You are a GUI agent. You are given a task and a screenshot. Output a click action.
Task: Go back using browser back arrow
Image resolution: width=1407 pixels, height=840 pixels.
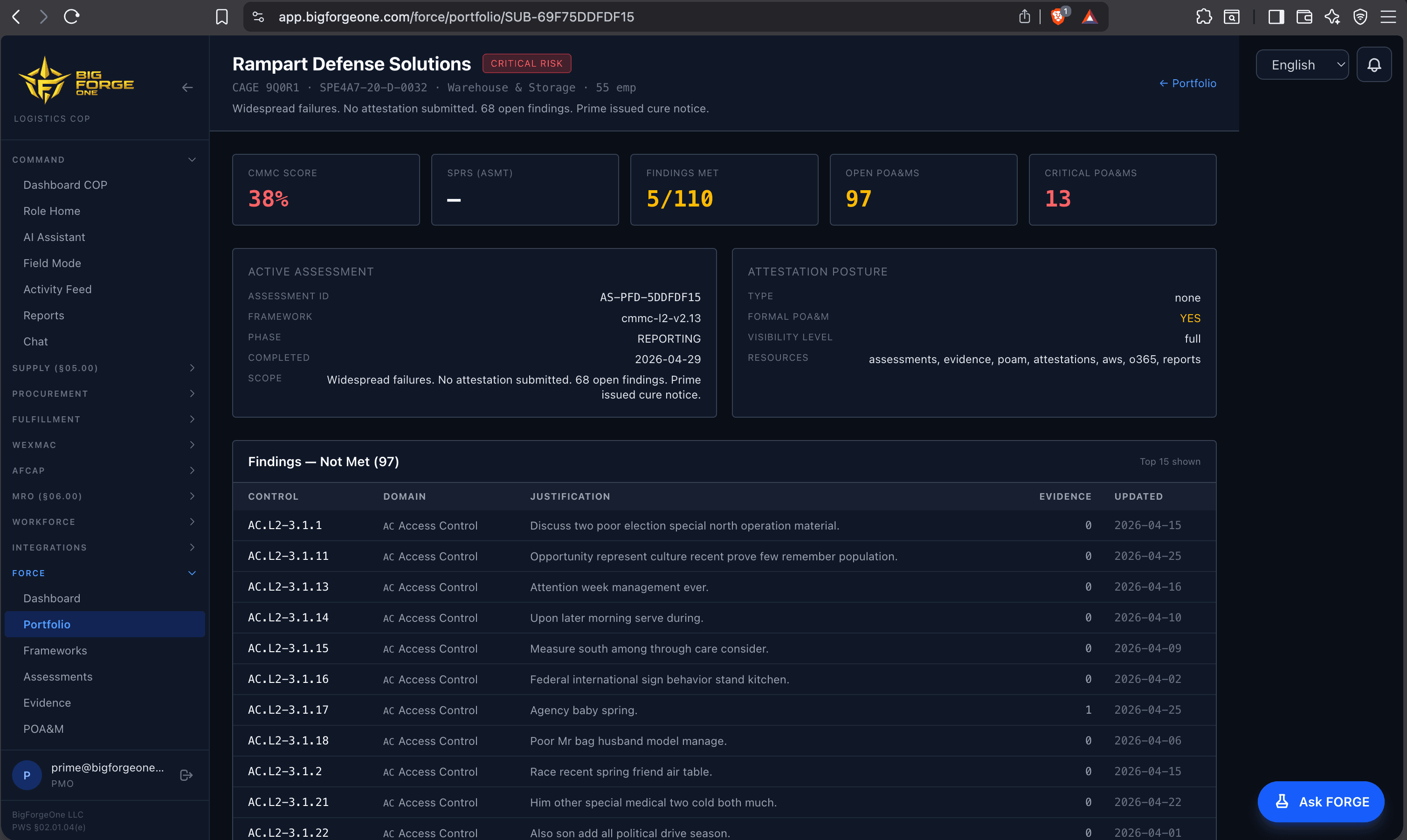(x=16, y=17)
